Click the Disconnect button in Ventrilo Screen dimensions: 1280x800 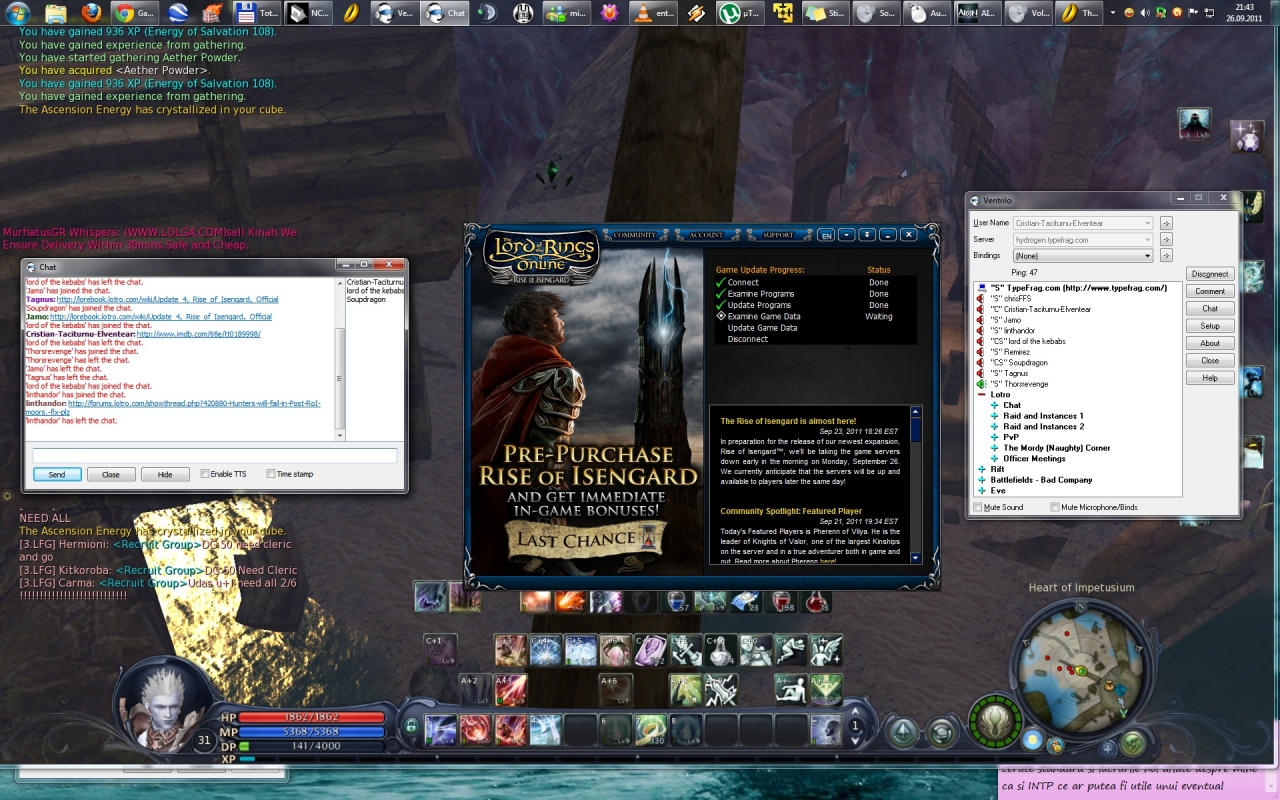[x=1210, y=274]
